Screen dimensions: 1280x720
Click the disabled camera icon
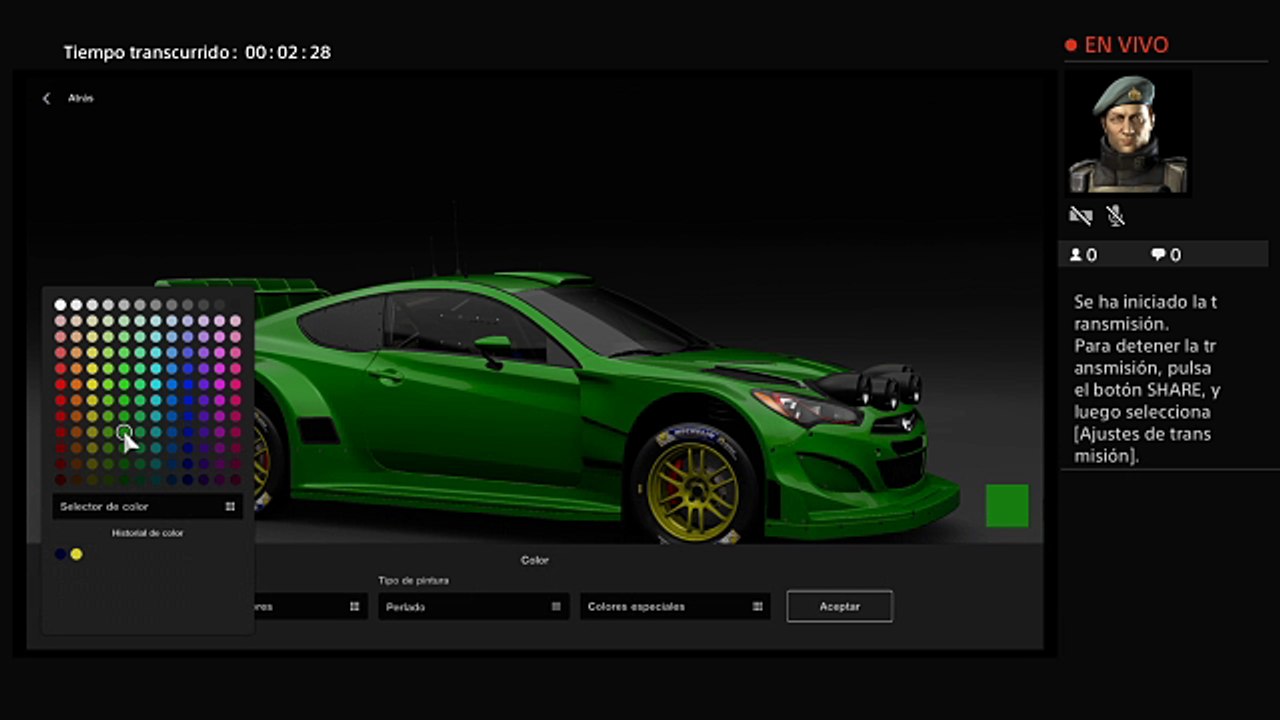[x=1081, y=215]
